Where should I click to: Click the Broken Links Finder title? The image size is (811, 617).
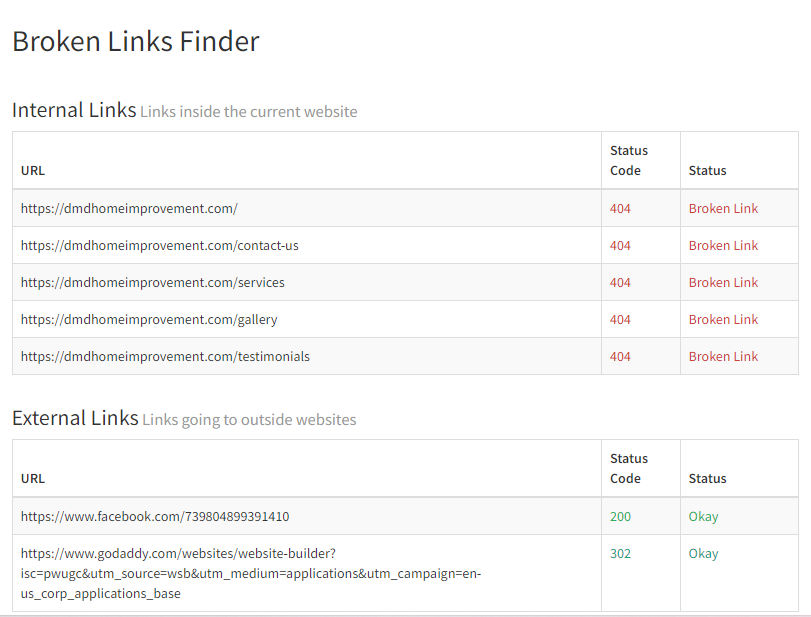click(135, 42)
